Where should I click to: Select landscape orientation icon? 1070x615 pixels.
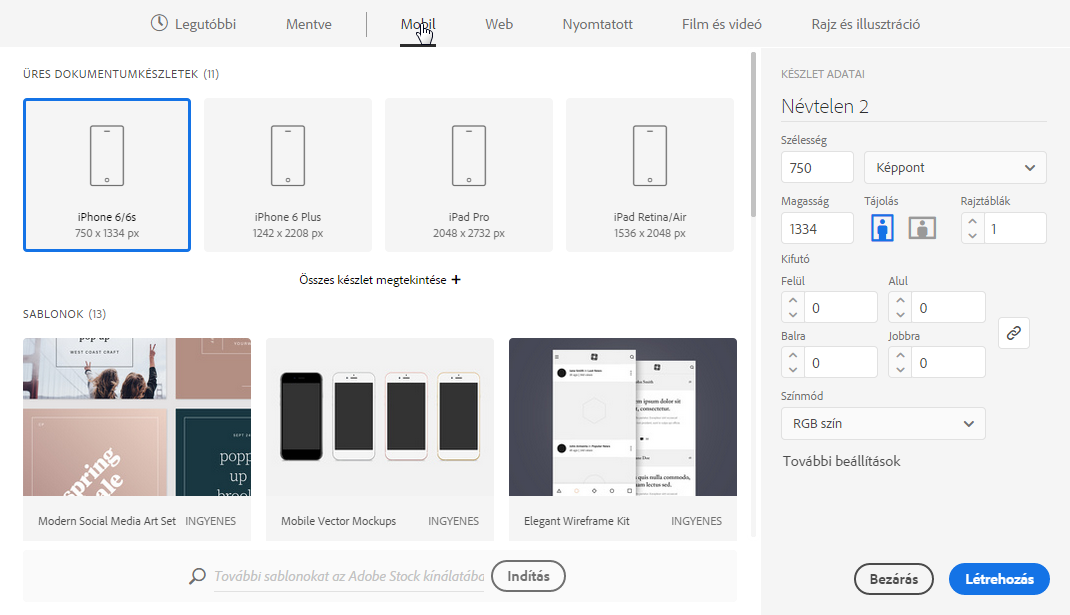pyautogui.click(x=922, y=228)
